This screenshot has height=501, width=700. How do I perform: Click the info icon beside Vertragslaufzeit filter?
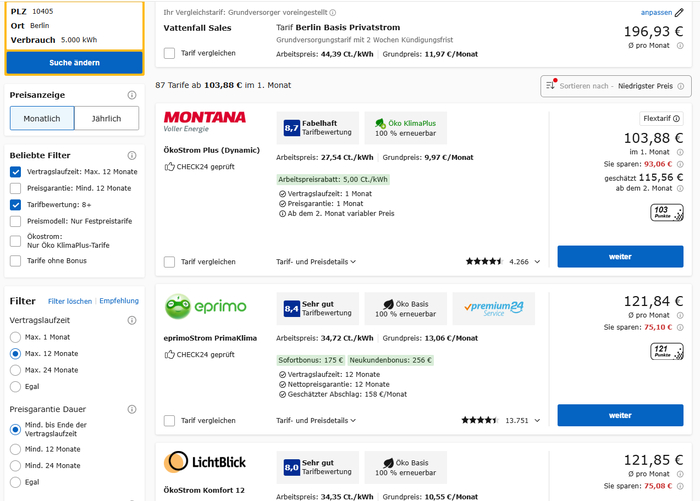coord(132,320)
